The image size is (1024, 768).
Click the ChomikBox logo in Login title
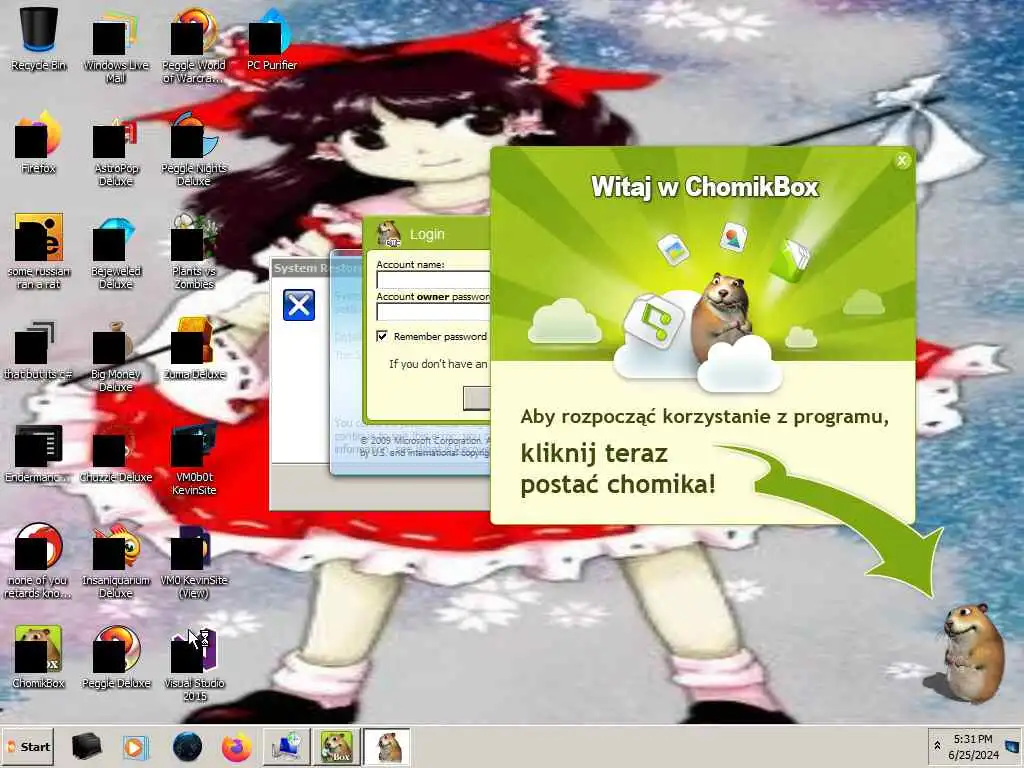(x=389, y=234)
